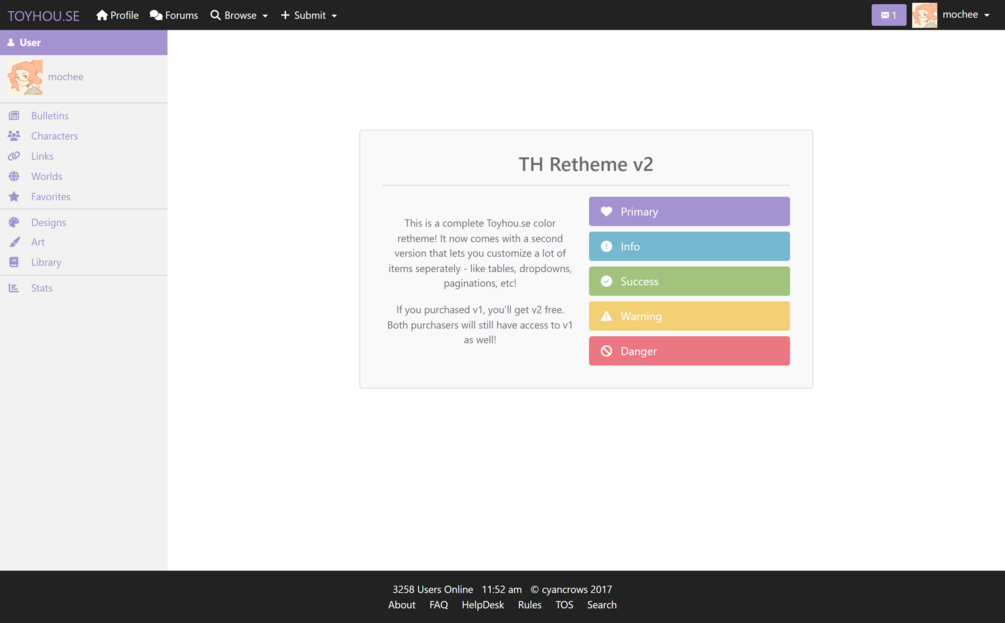Open Art in the sidebar
This screenshot has height=623, width=1005.
[38, 242]
